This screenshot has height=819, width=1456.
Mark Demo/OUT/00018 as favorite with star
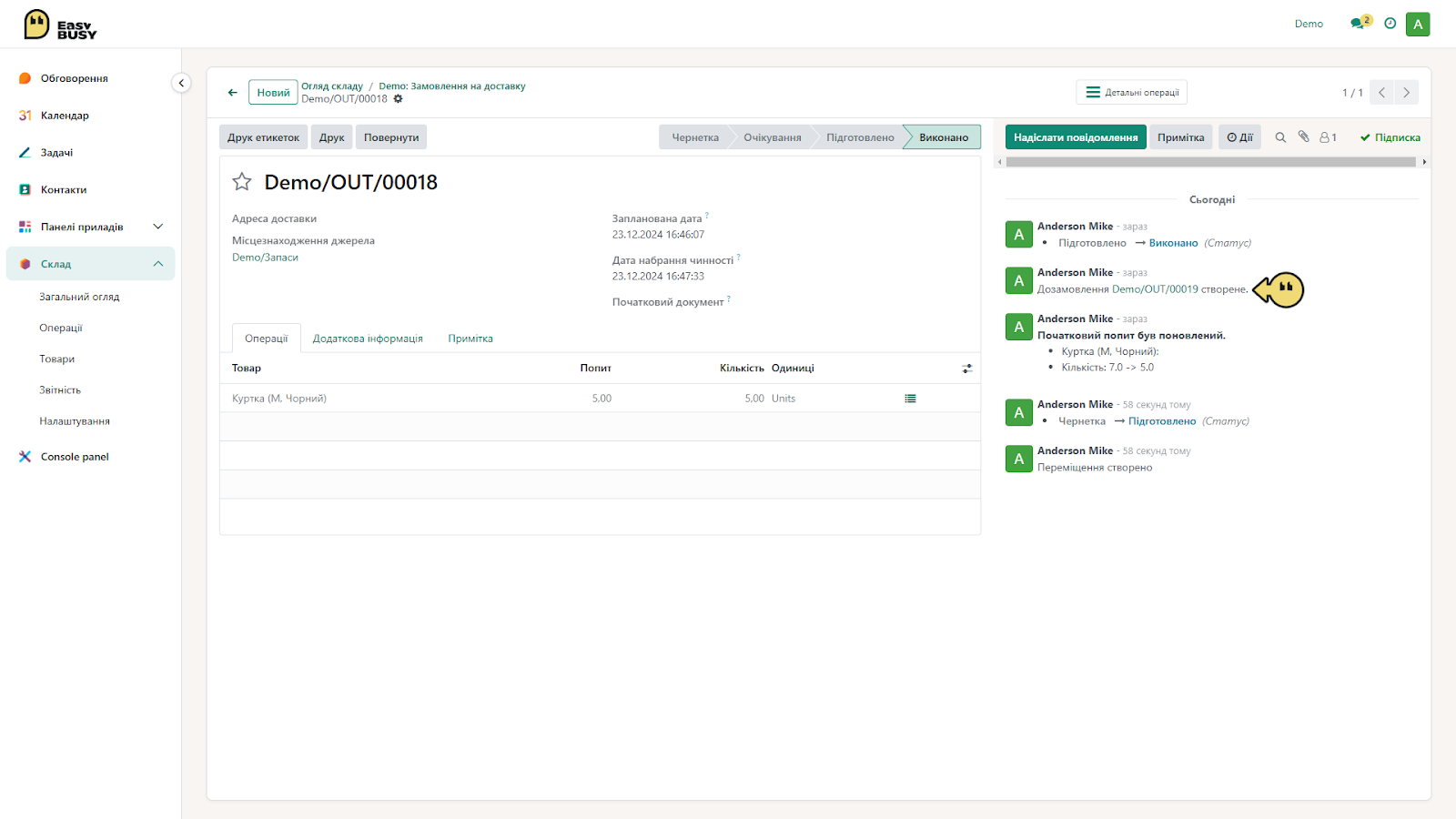pos(242,182)
